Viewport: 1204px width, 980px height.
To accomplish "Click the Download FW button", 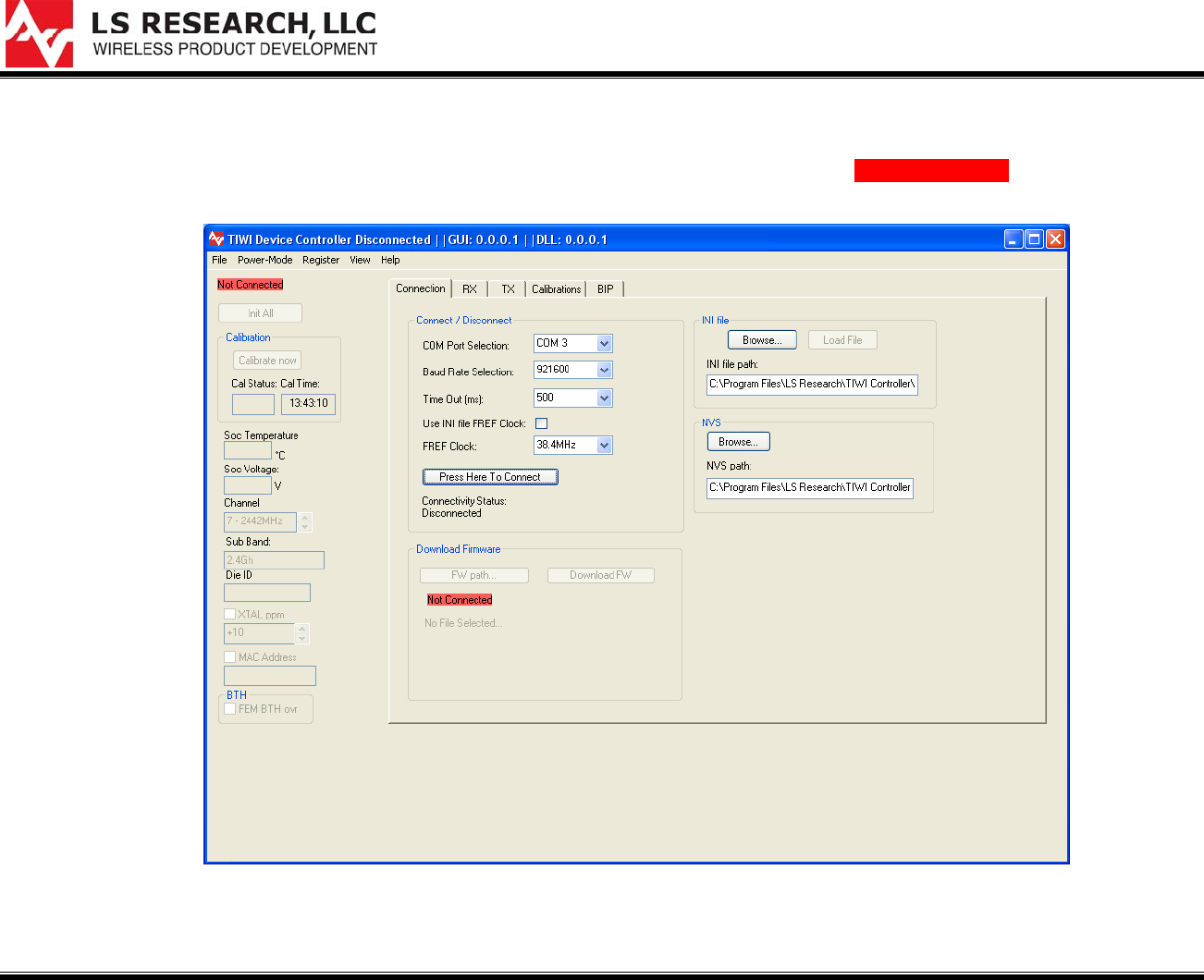I will point(600,575).
